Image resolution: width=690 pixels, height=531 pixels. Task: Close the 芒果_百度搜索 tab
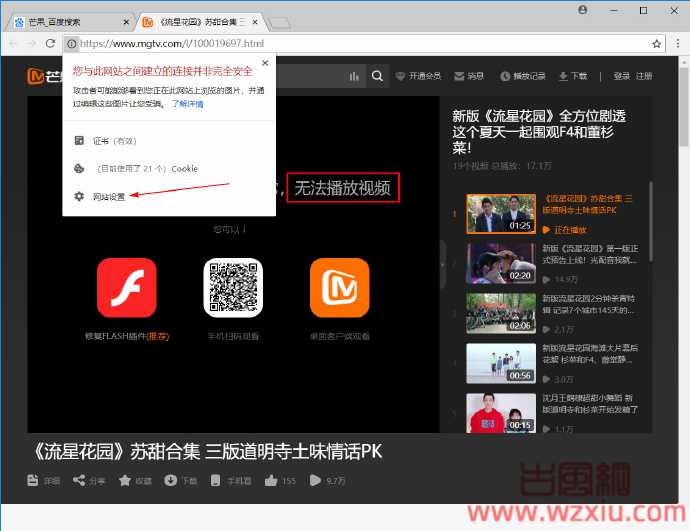pos(126,22)
